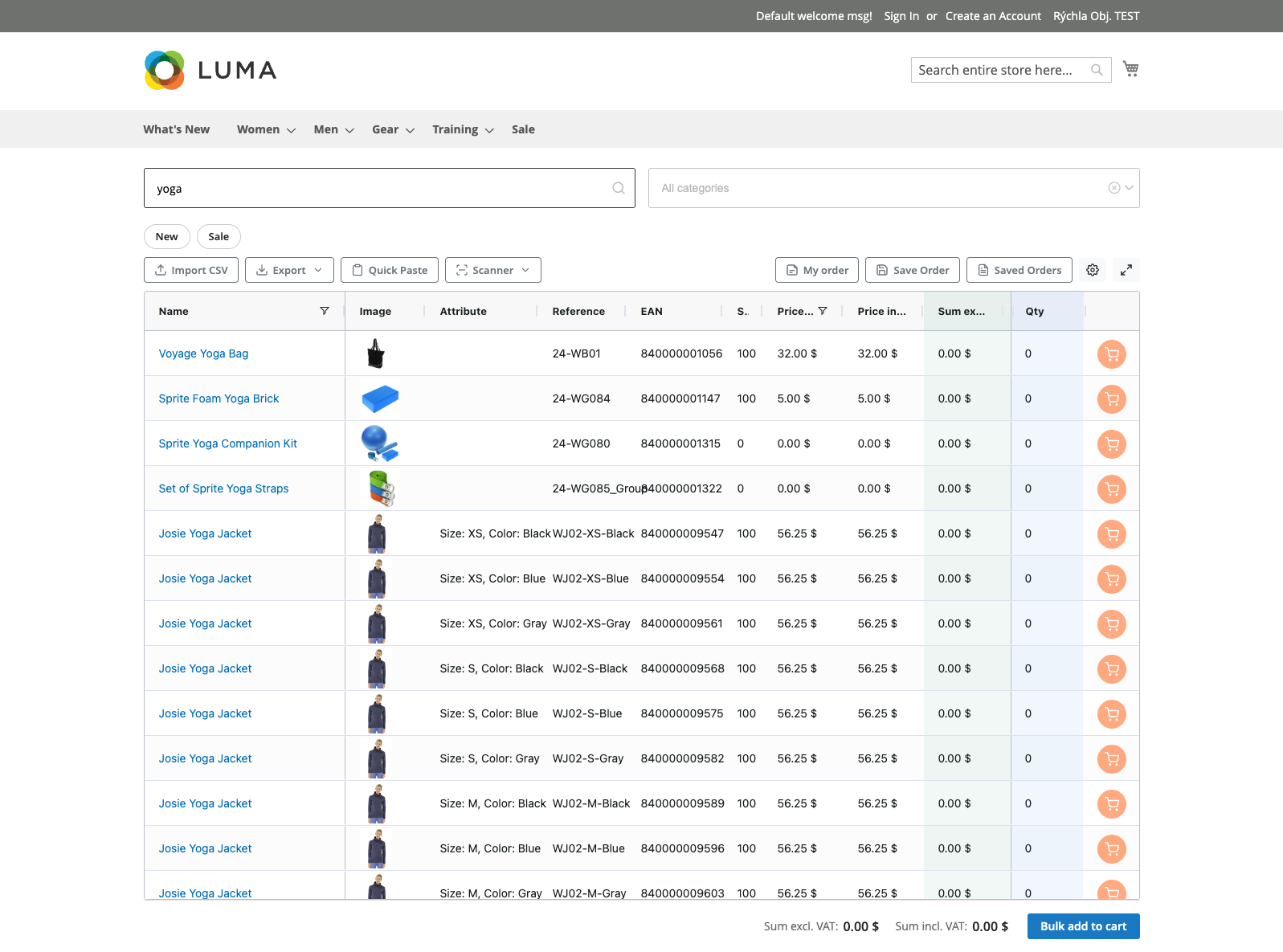This screenshot has height=952, width=1283.
Task: Open the Sprite Foam Yoga Brick thumbnail
Action: coord(380,398)
